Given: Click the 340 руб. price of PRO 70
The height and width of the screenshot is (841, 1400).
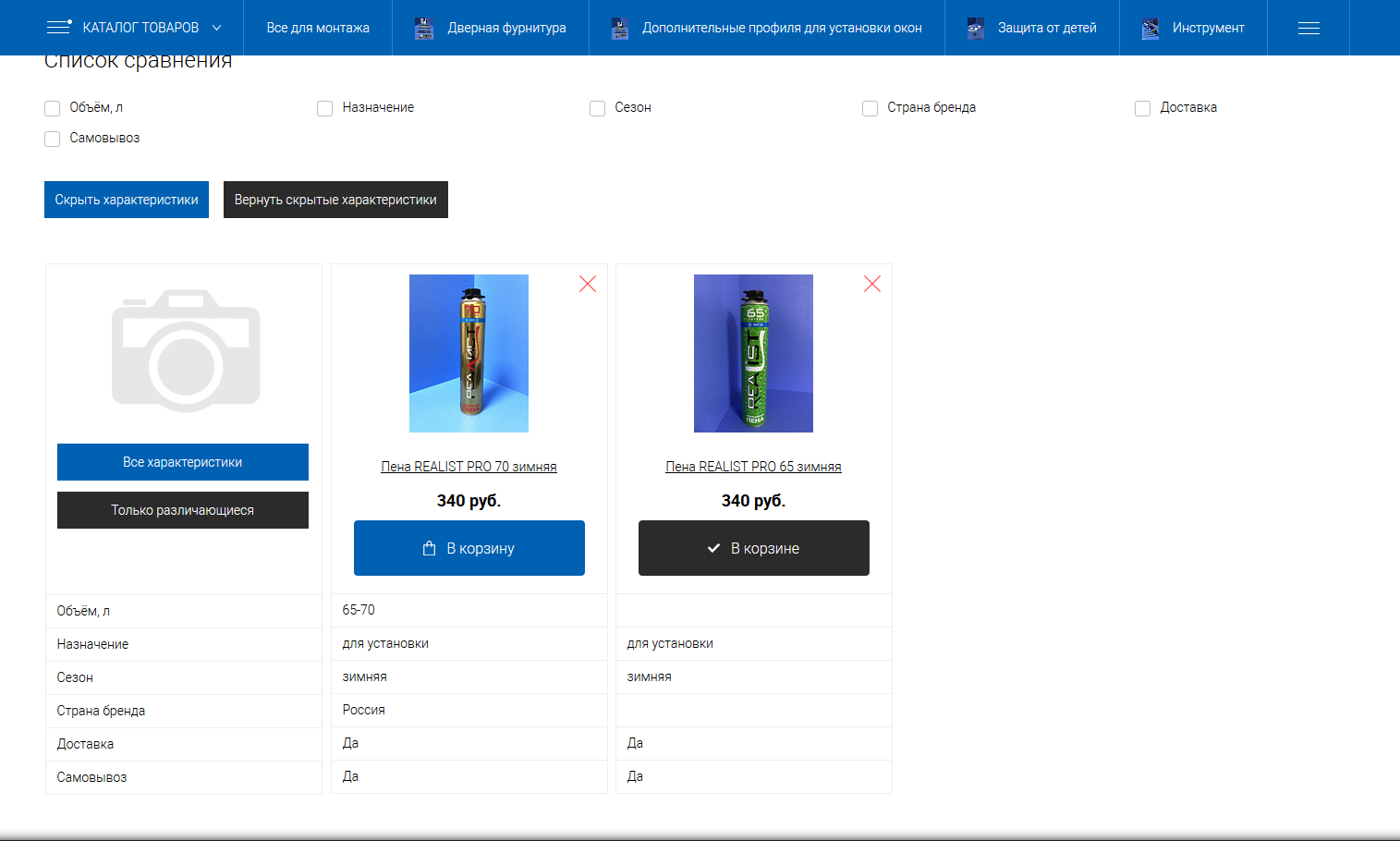Looking at the screenshot, I should [x=469, y=501].
